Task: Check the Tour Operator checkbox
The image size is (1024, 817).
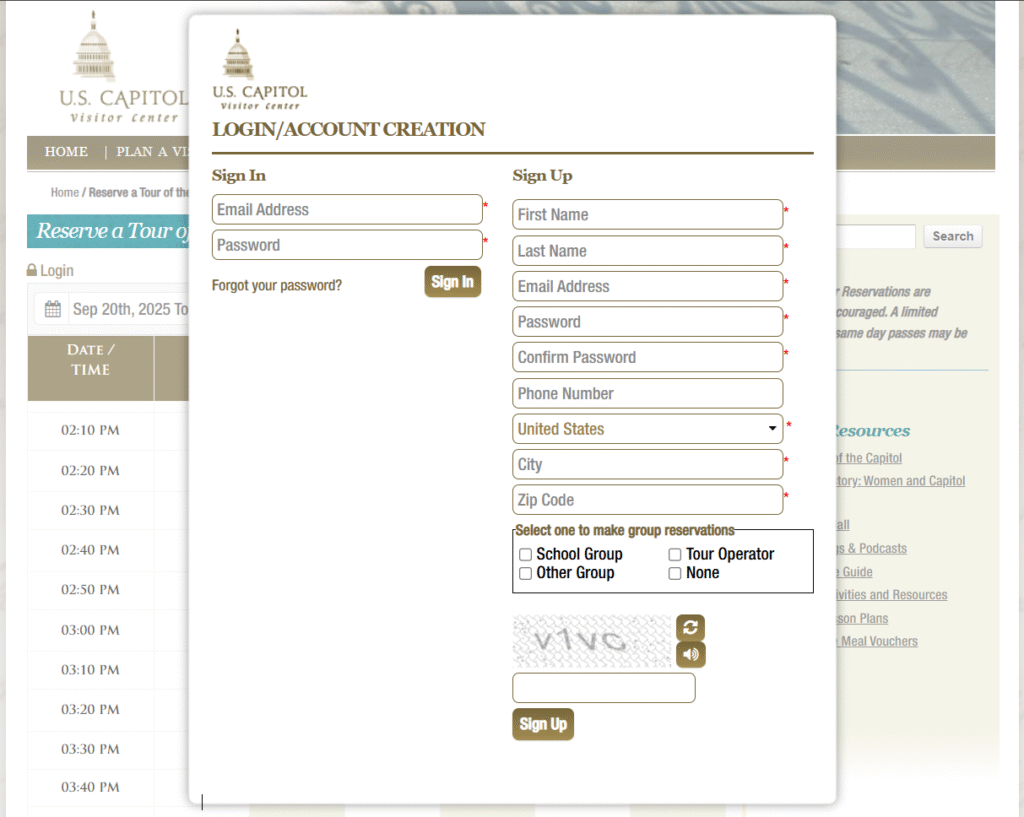Action: coord(675,554)
